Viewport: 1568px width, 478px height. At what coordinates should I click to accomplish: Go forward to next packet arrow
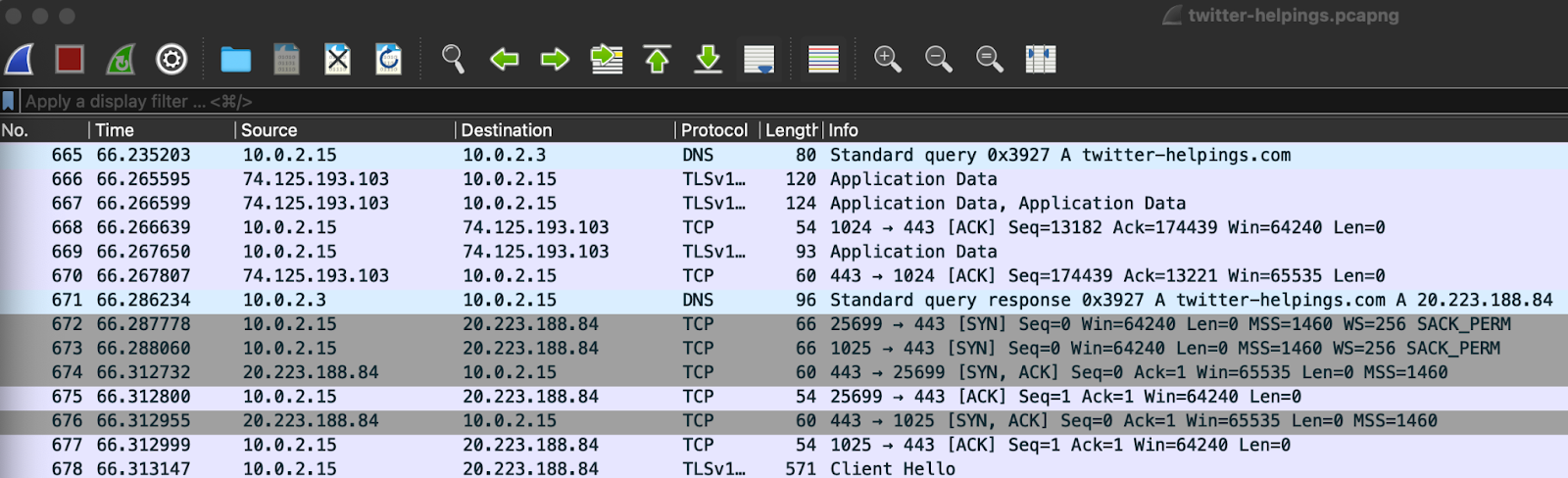click(x=555, y=60)
